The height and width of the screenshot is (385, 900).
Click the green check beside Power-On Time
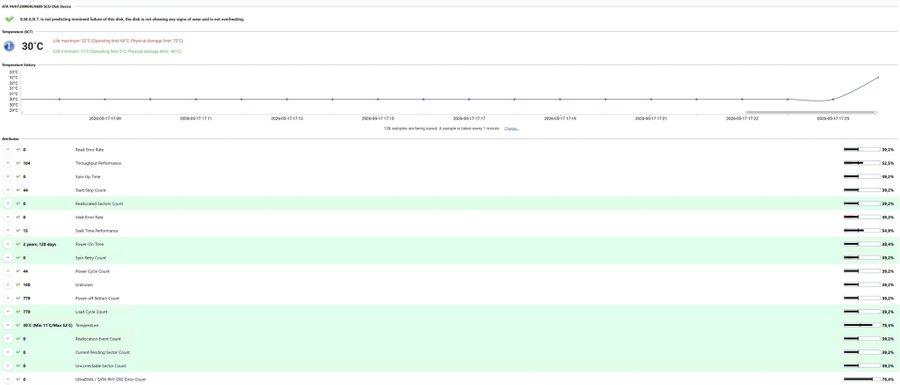tap(18, 244)
